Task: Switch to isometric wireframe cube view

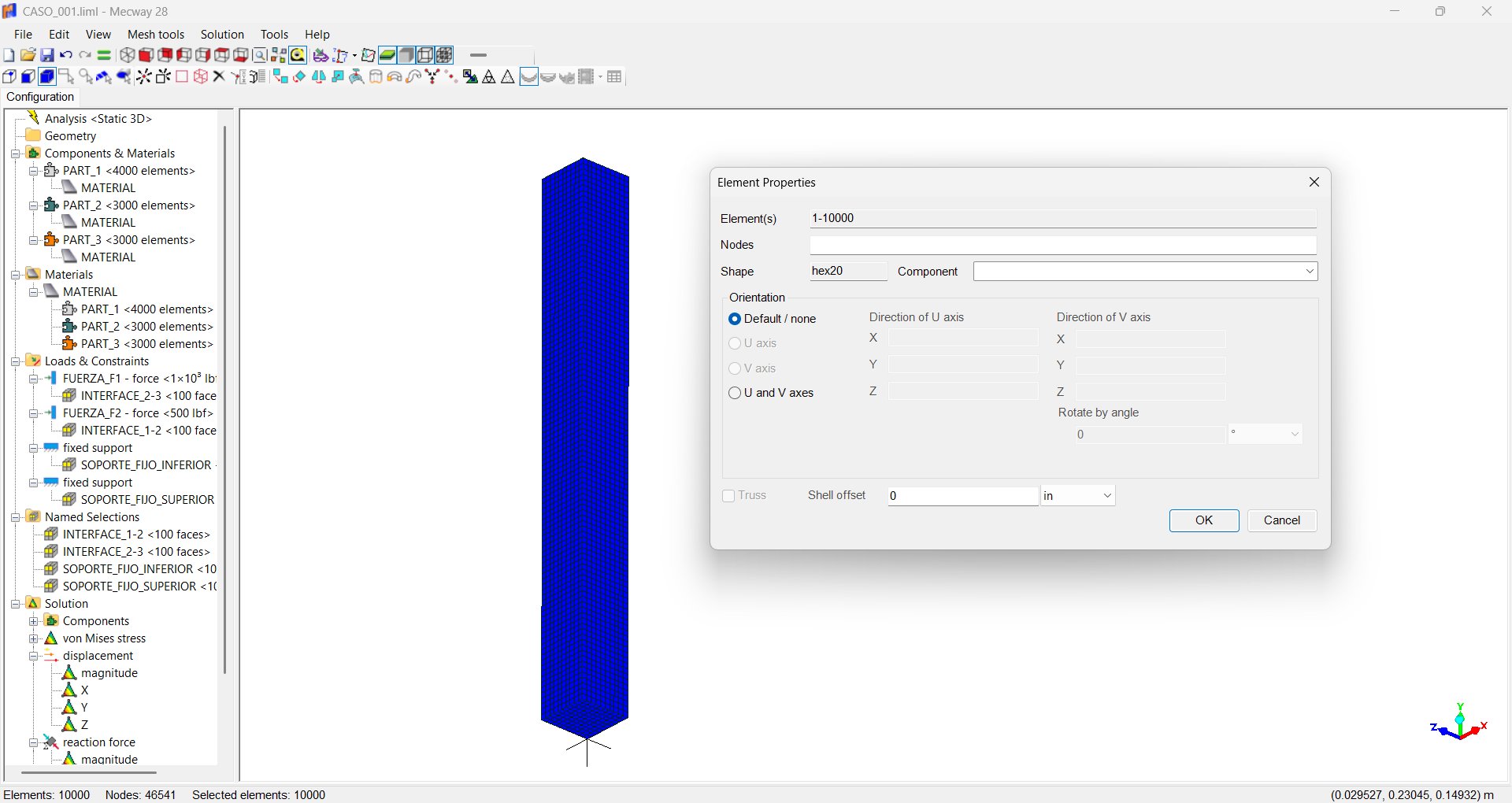Action: pyautogui.click(x=127, y=55)
